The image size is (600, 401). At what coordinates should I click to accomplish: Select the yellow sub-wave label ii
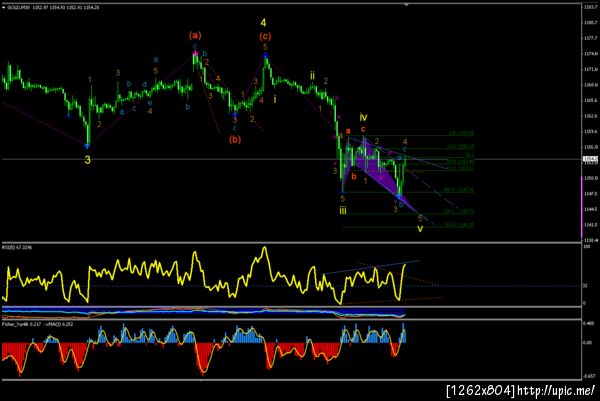coord(313,75)
